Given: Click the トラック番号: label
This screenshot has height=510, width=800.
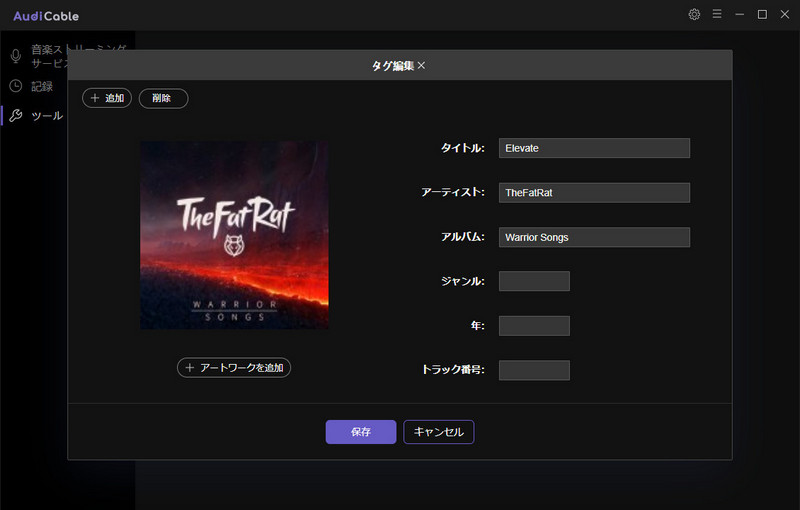Looking at the screenshot, I should [453, 370].
